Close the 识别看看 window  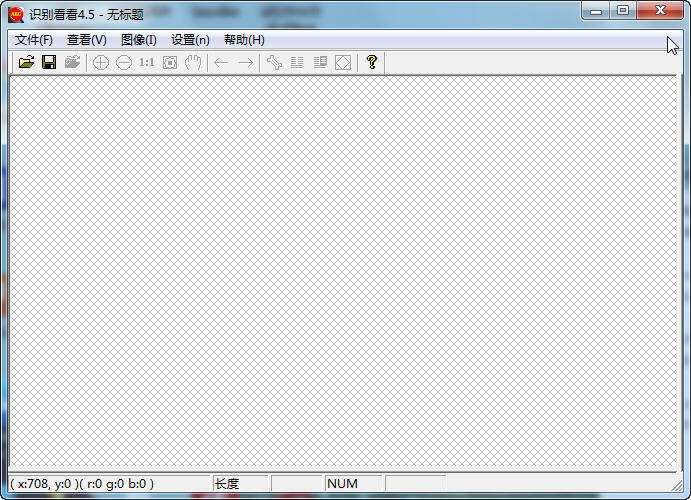(x=660, y=11)
